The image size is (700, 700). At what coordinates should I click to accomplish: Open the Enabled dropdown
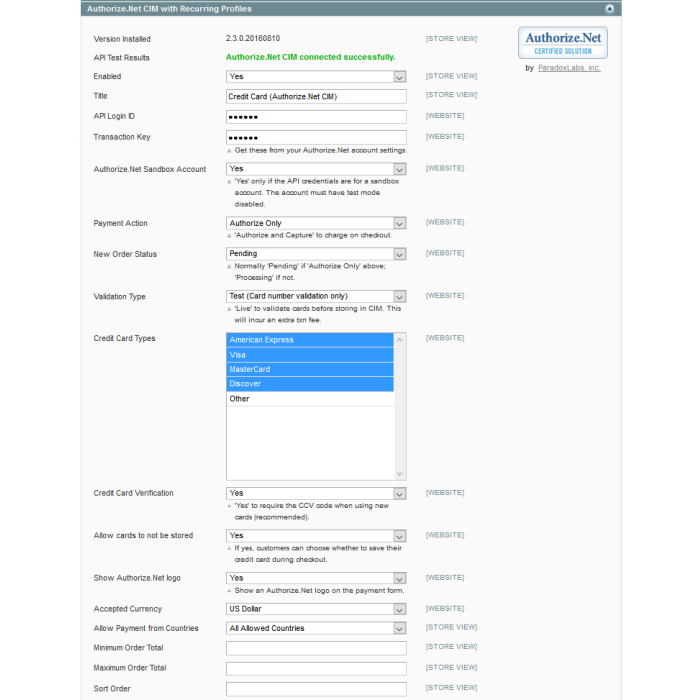(316, 77)
